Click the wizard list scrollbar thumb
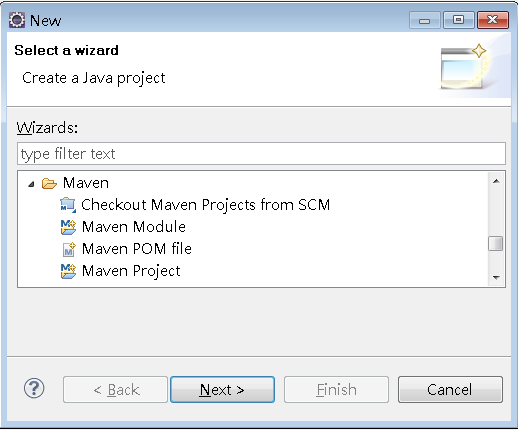This screenshot has height=430, width=518. pos(496,243)
